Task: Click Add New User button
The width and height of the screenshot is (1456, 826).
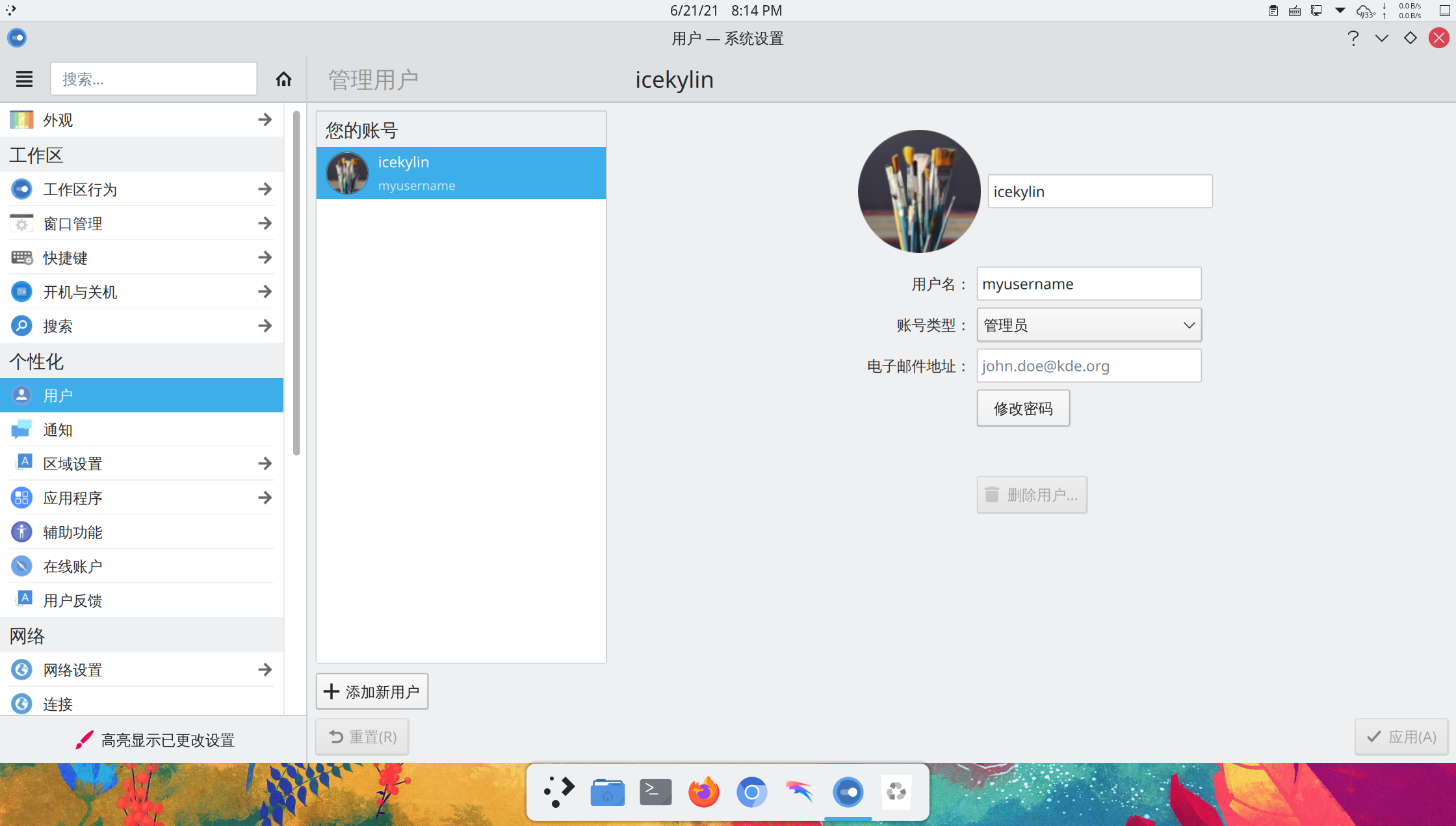Action: tap(372, 691)
